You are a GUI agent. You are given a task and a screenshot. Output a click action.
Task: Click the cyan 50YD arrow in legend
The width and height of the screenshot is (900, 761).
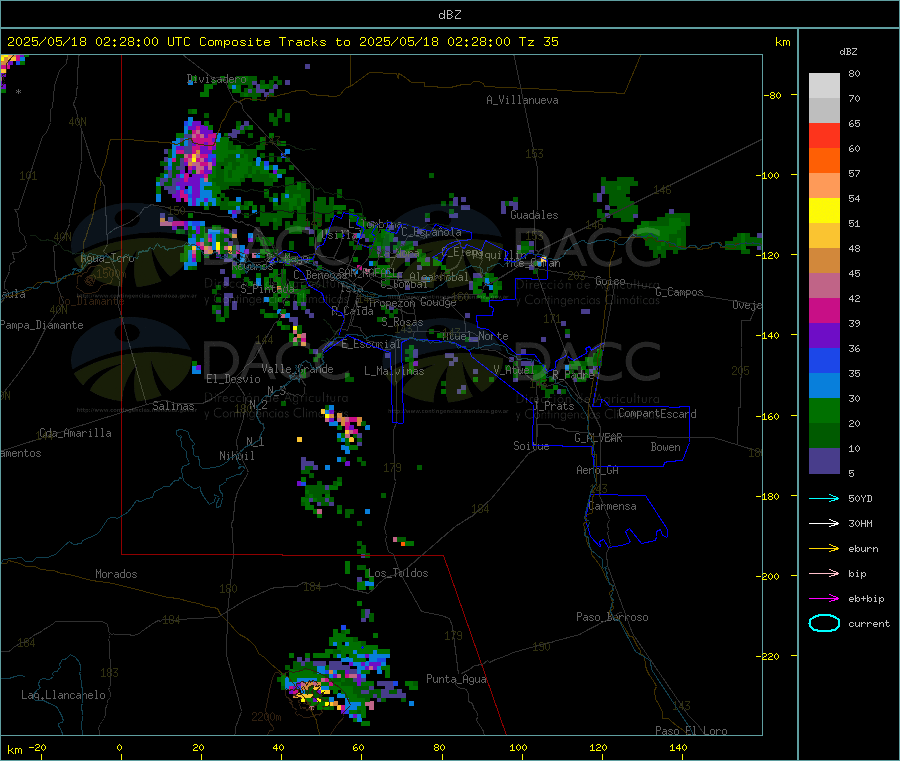click(824, 498)
